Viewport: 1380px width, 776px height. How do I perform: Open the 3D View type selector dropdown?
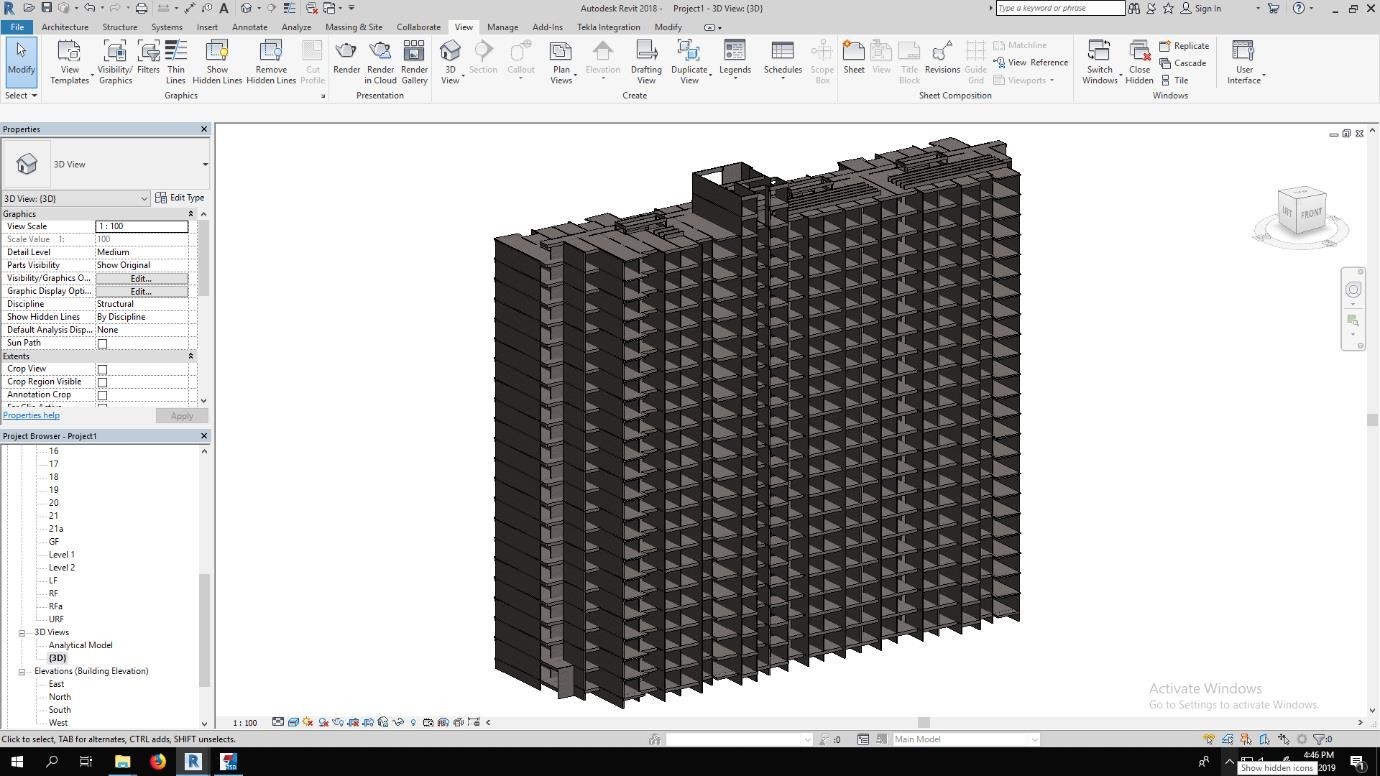[x=205, y=165]
